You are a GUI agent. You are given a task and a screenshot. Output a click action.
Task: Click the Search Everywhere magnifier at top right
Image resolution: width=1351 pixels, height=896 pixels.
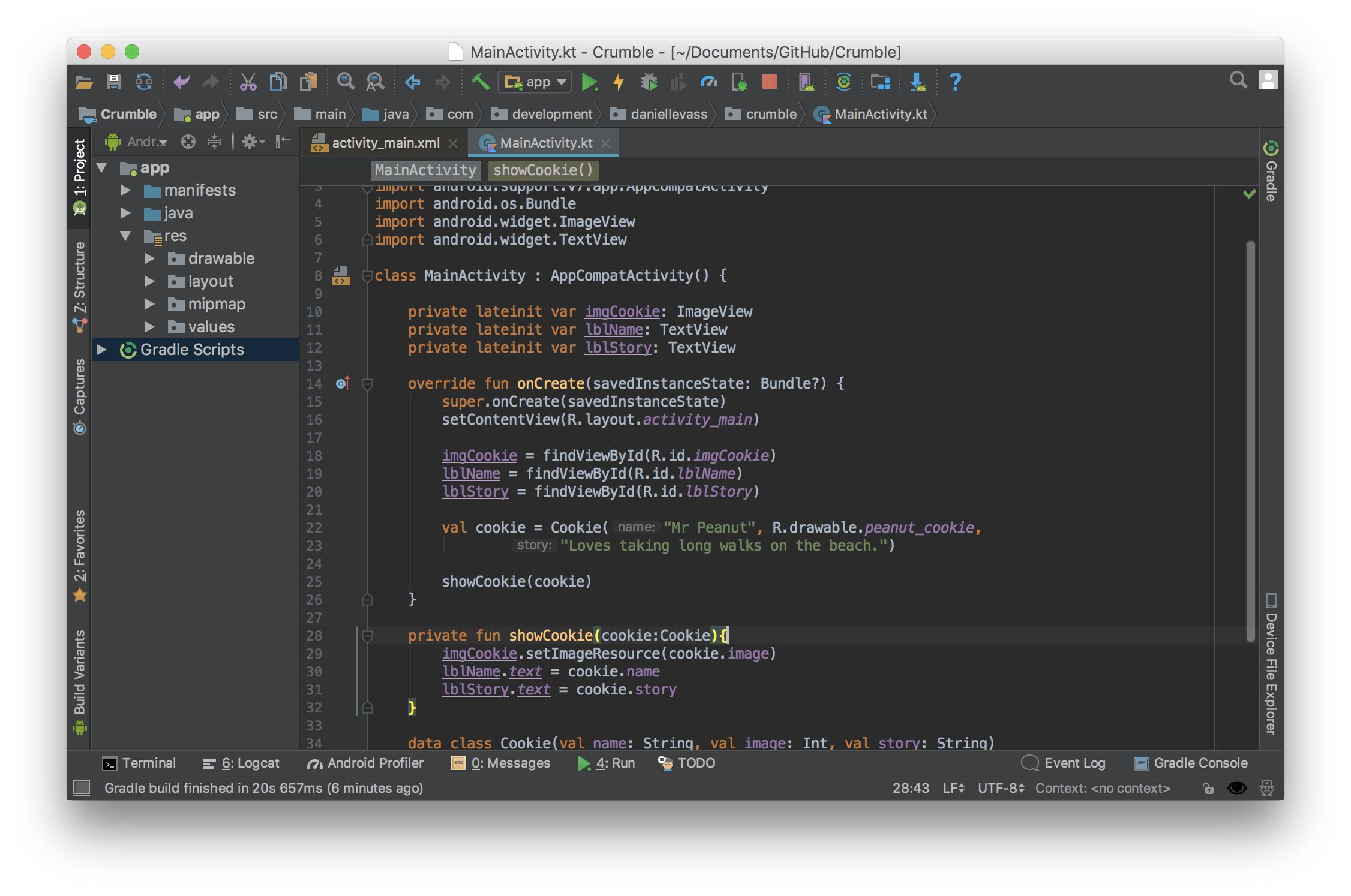tap(1238, 80)
